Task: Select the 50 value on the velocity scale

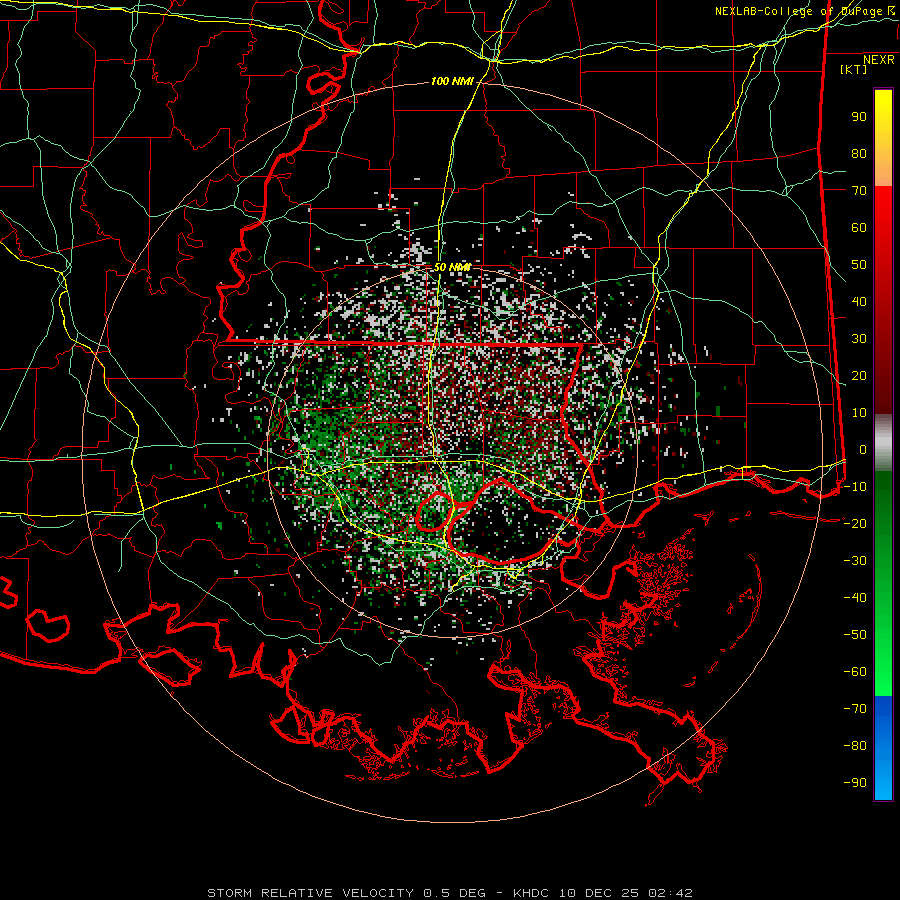Action: pyautogui.click(x=859, y=265)
